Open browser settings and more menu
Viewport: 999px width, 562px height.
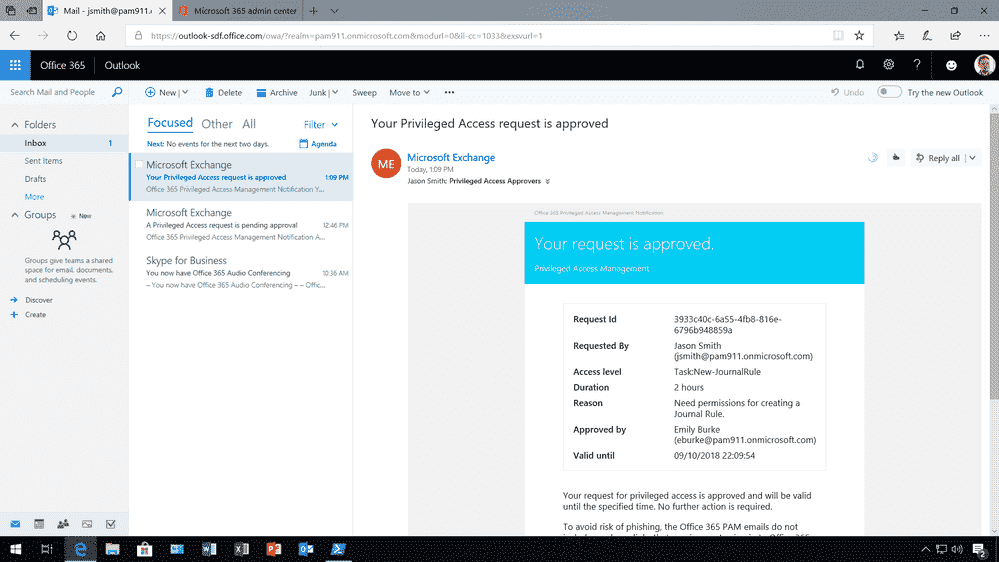[x=984, y=36]
